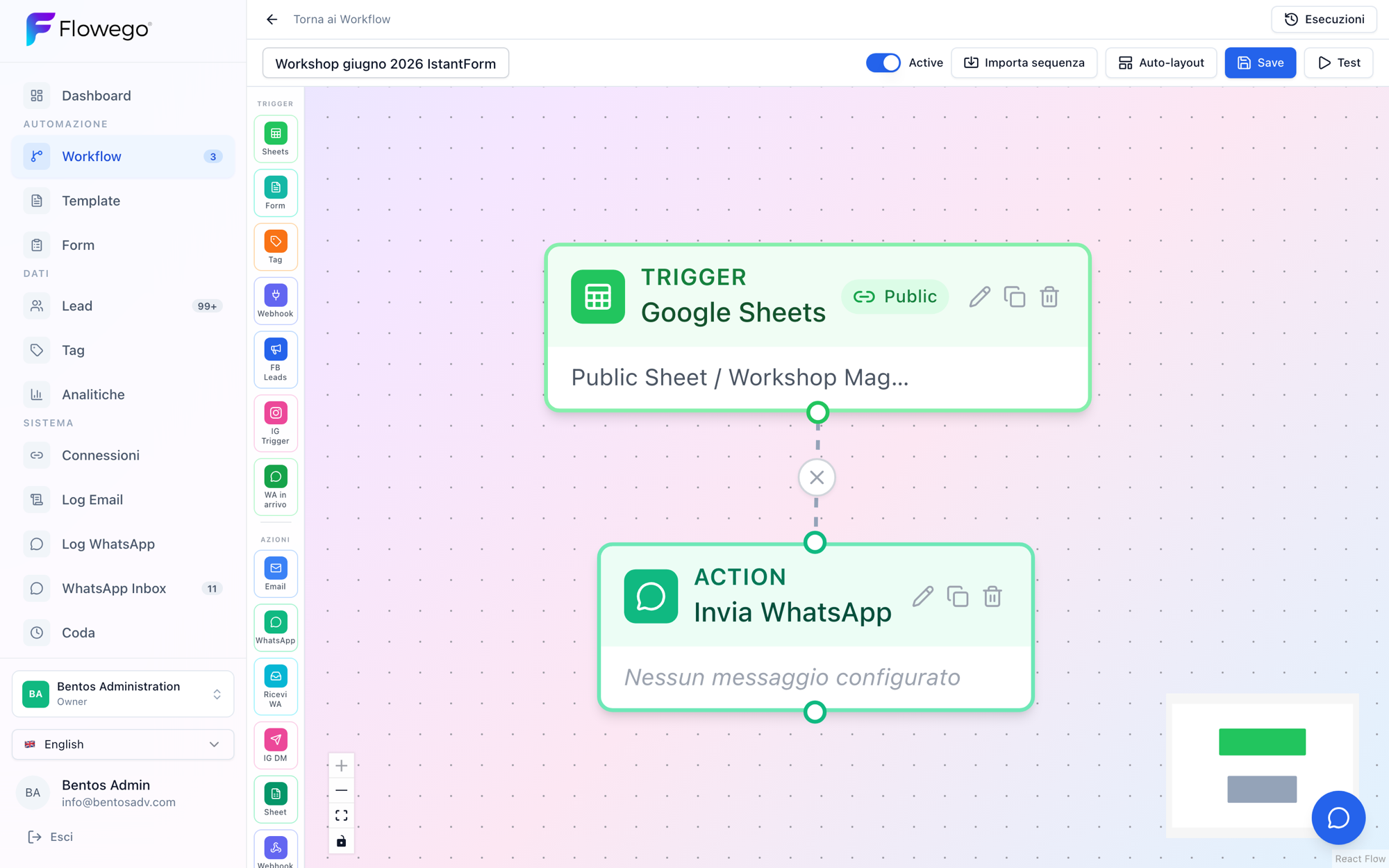Select the Nessun messaggio configurato text

(792, 677)
